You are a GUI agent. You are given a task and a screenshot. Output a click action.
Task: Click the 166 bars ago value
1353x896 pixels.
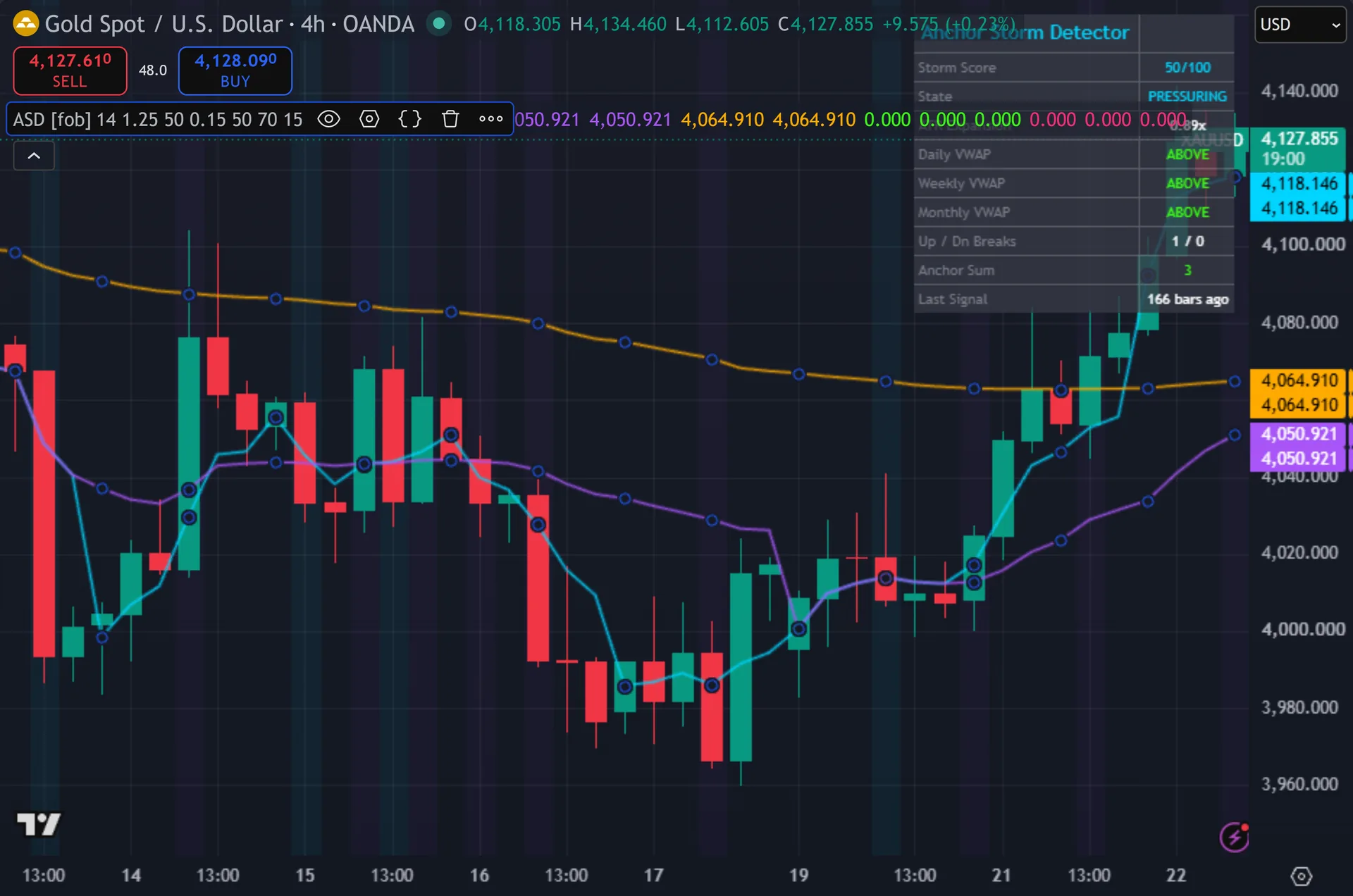point(1187,299)
